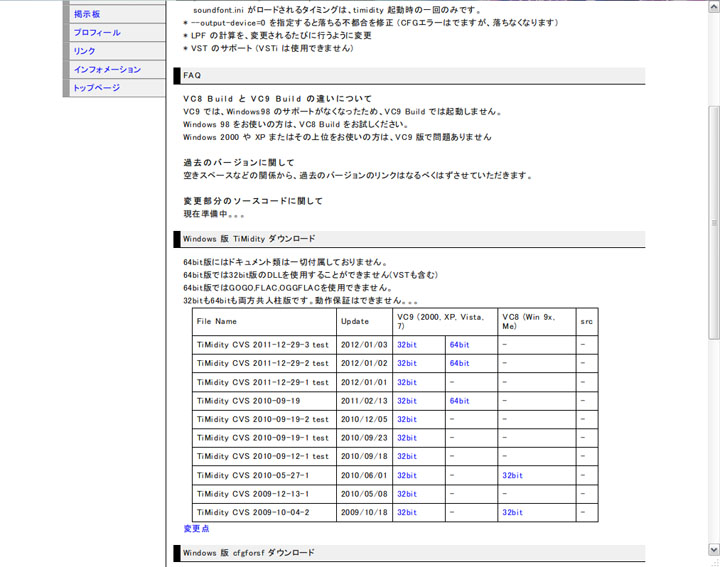Click the TiMidity CVS 2010-09-19-1 test cell
720x567 pixels.
264,438
